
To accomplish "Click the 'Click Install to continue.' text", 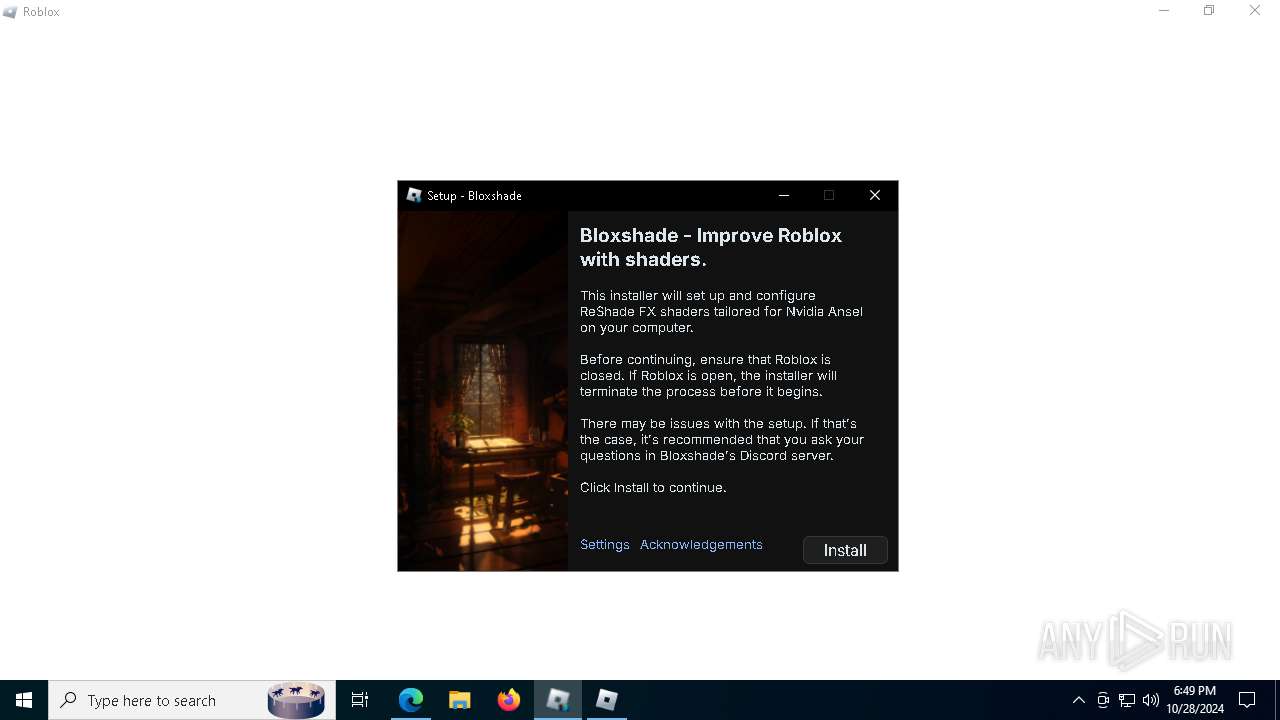I will point(653,488).
